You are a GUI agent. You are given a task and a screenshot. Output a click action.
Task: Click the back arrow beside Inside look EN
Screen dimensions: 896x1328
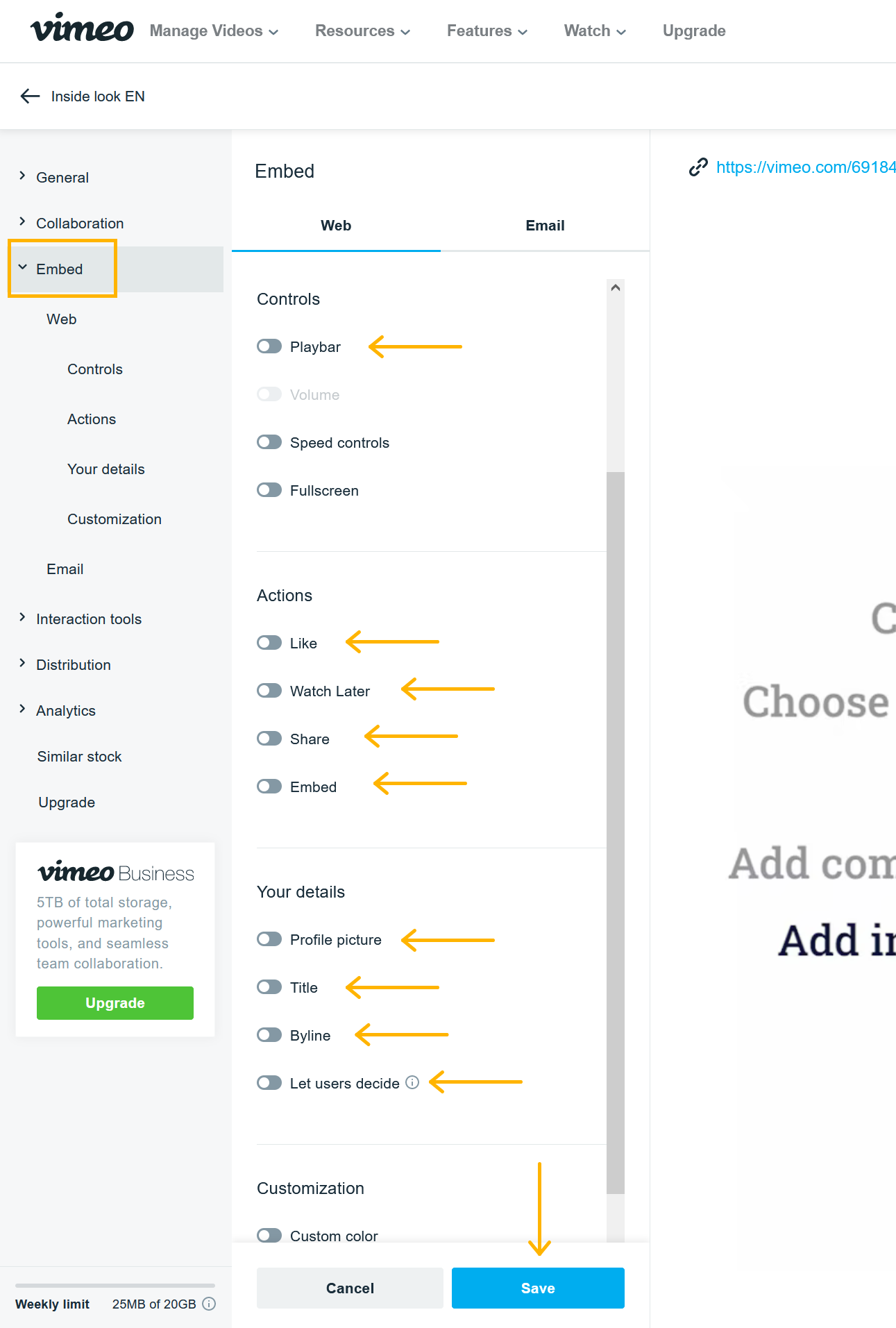point(30,96)
